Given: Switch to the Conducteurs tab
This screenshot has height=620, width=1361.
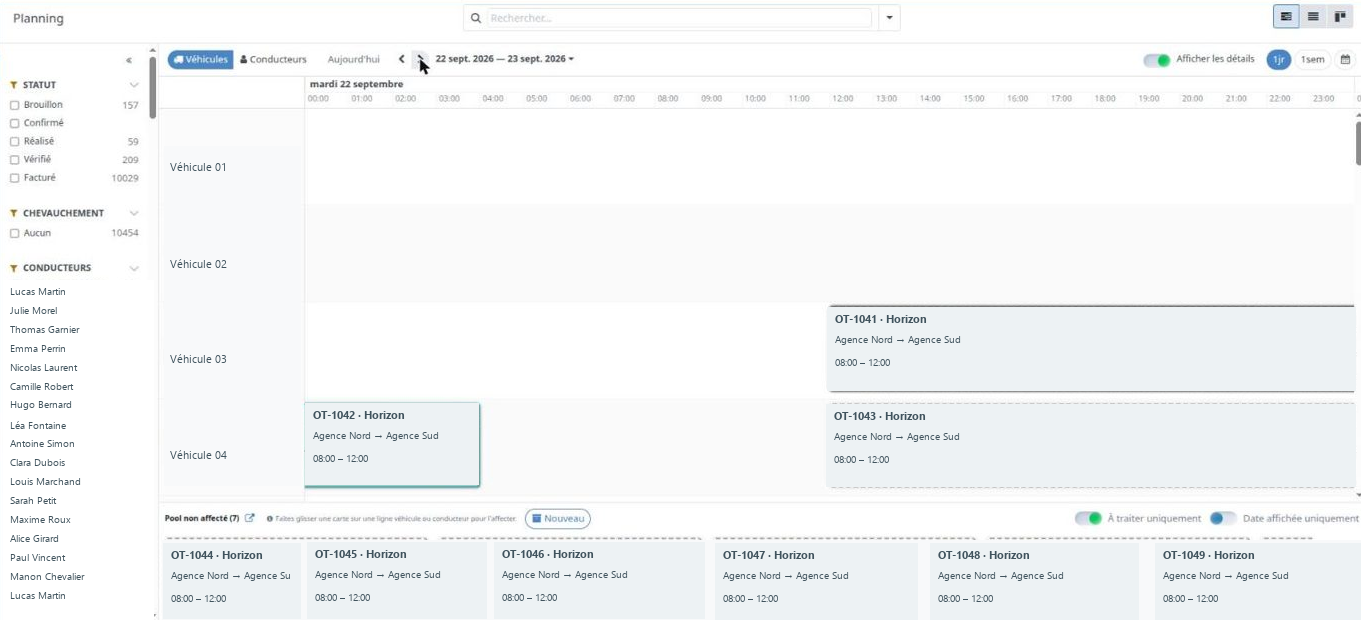Looking at the screenshot, I should (273, 60).
